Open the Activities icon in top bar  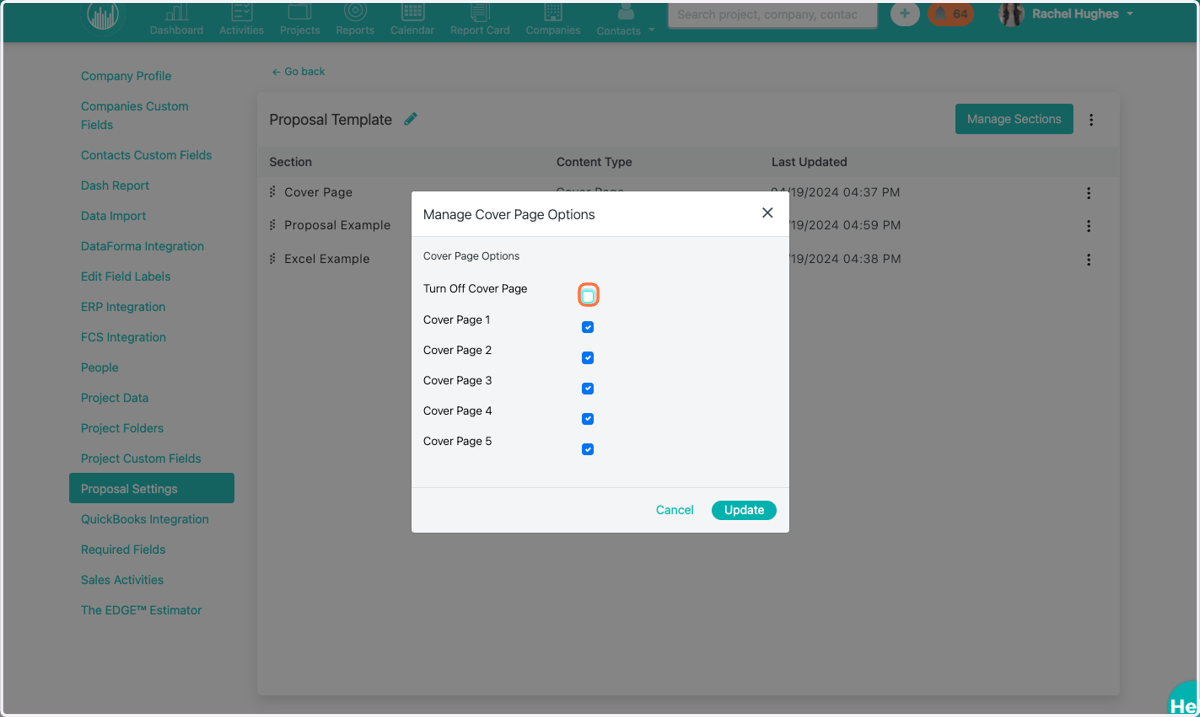tap(241, 13)
